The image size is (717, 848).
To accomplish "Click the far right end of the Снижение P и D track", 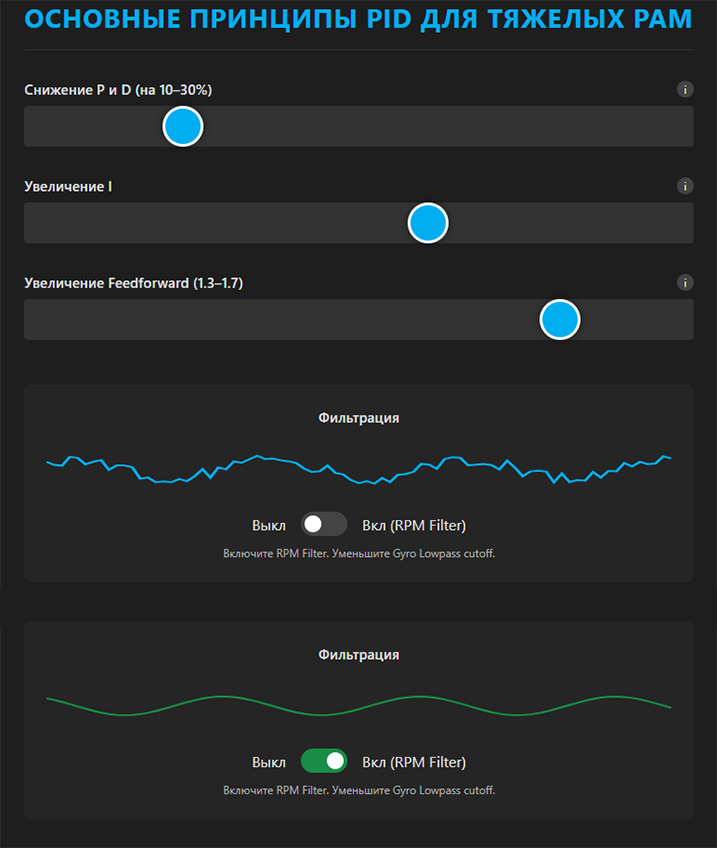I will pos(686,127).
